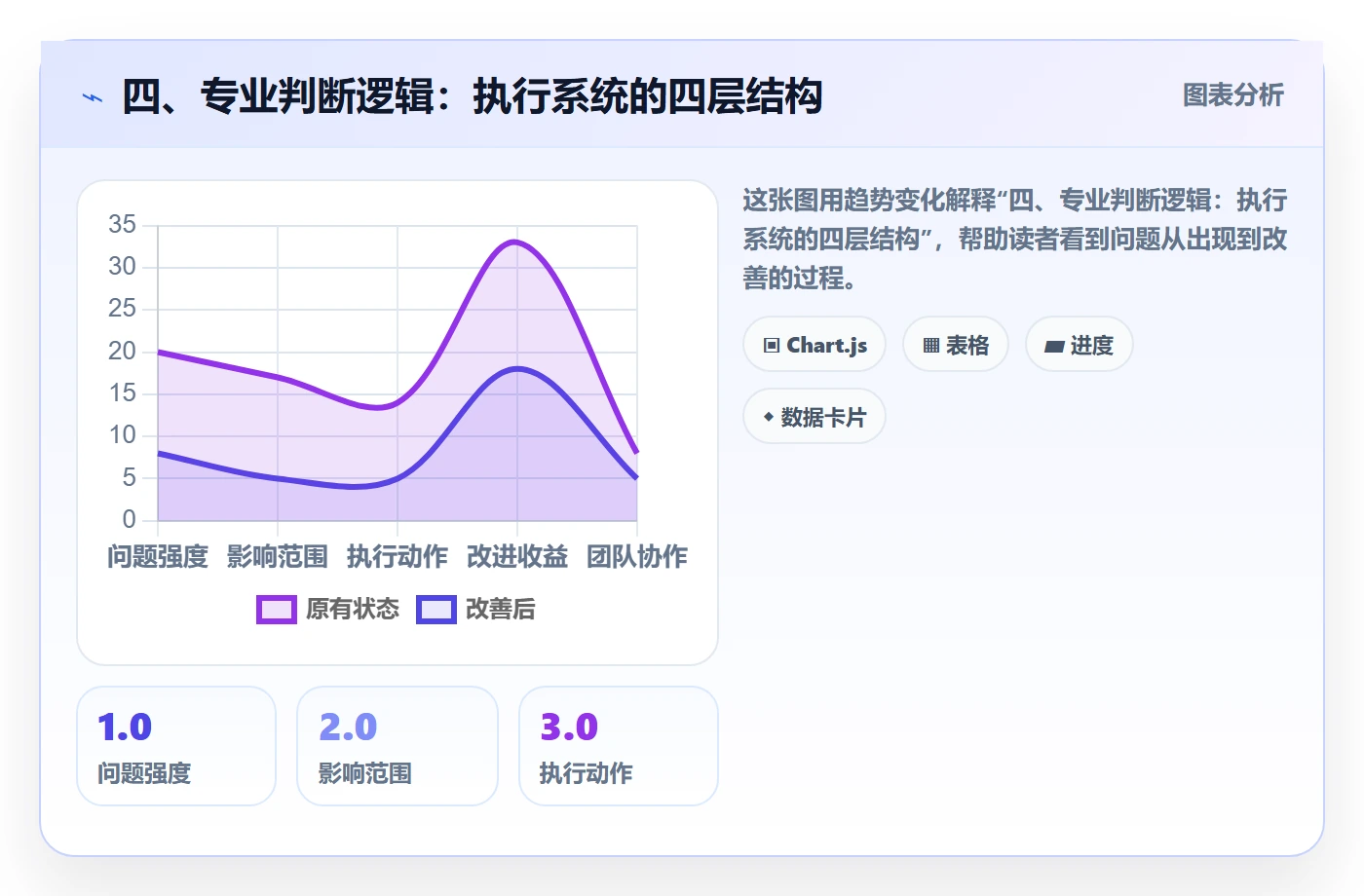The width and height of the screenshot is (1364, 896).
Task: Click the title 四、专业判断逻辑
Action: 473,97
